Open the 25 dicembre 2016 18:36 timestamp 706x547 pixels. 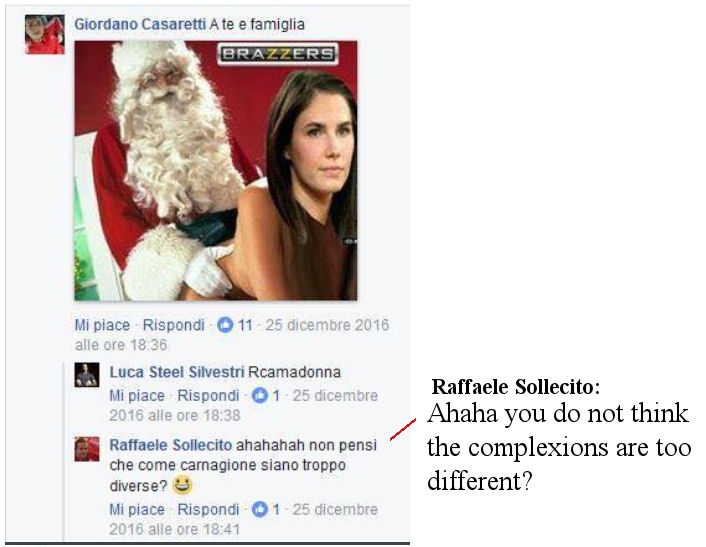(x=232, y=335)
